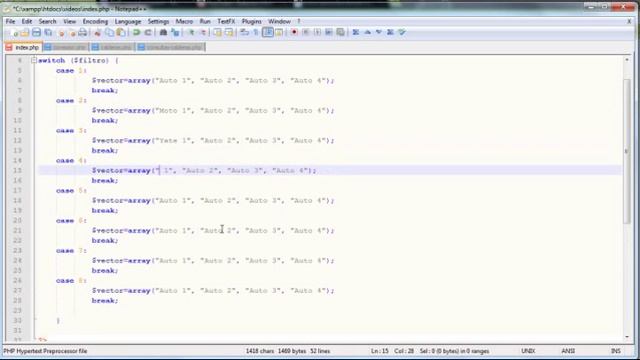This screenshot has height=360, width=640.
Task: Click the Zoom In icon
Action: tap(191, 33)
